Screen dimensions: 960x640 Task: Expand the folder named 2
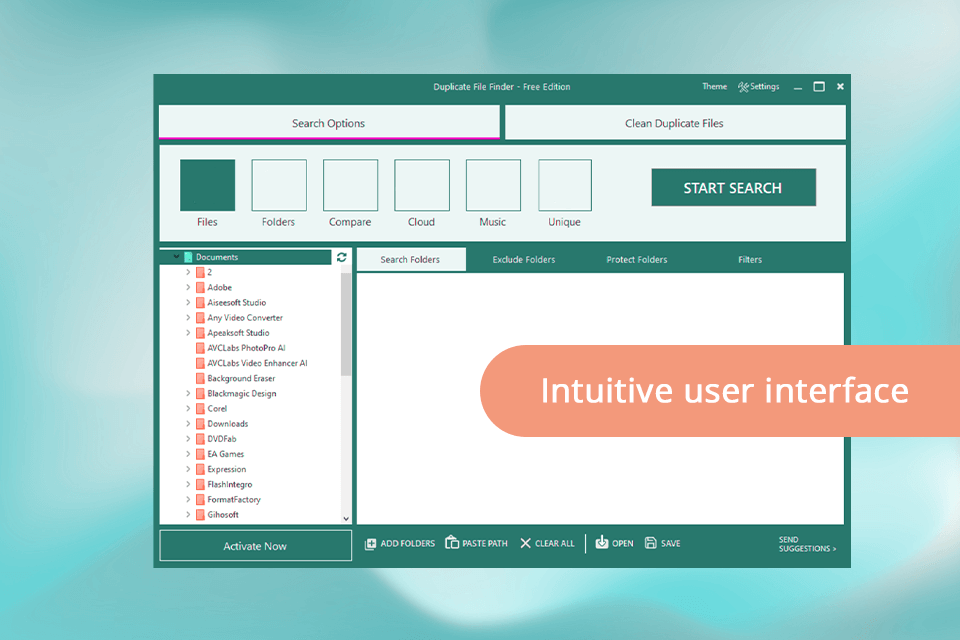[188, 272]
